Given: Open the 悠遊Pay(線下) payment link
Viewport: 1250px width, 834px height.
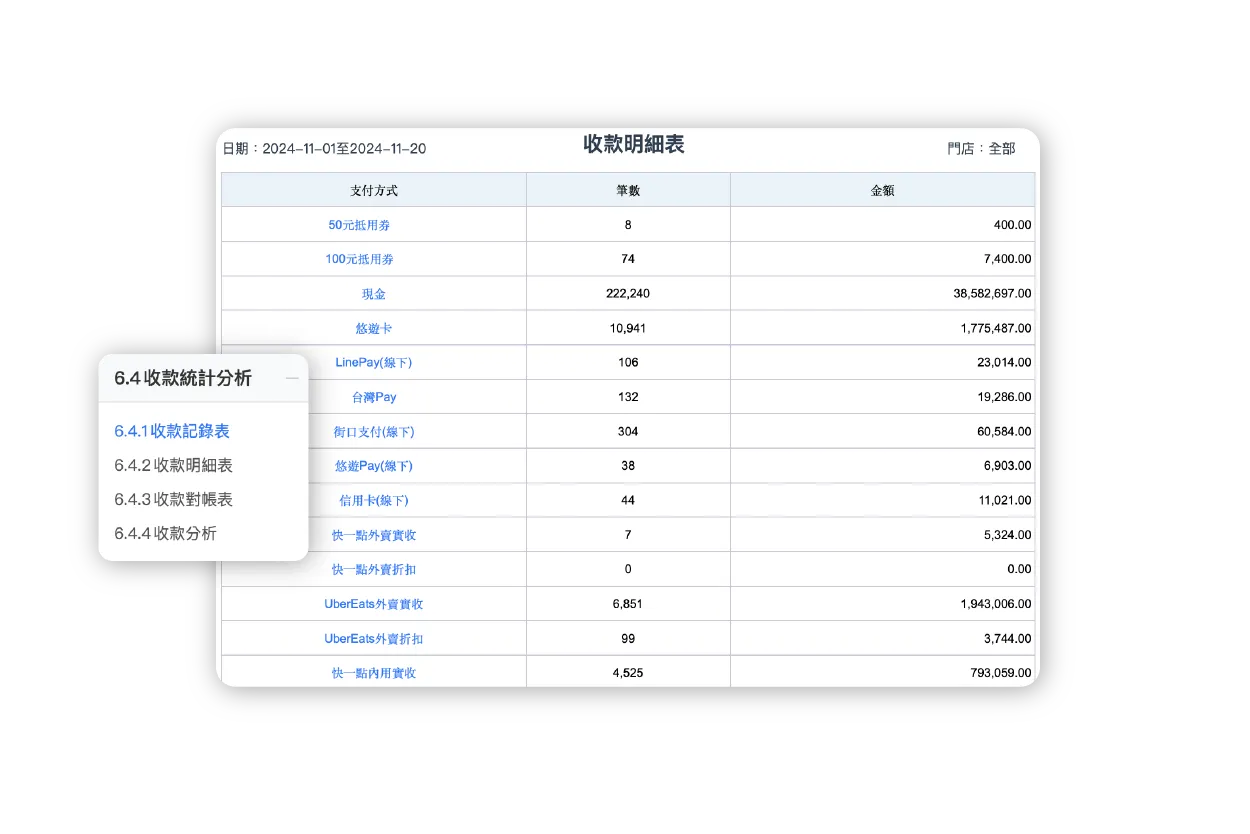Looking at the screenshot, I should [373, 466].
